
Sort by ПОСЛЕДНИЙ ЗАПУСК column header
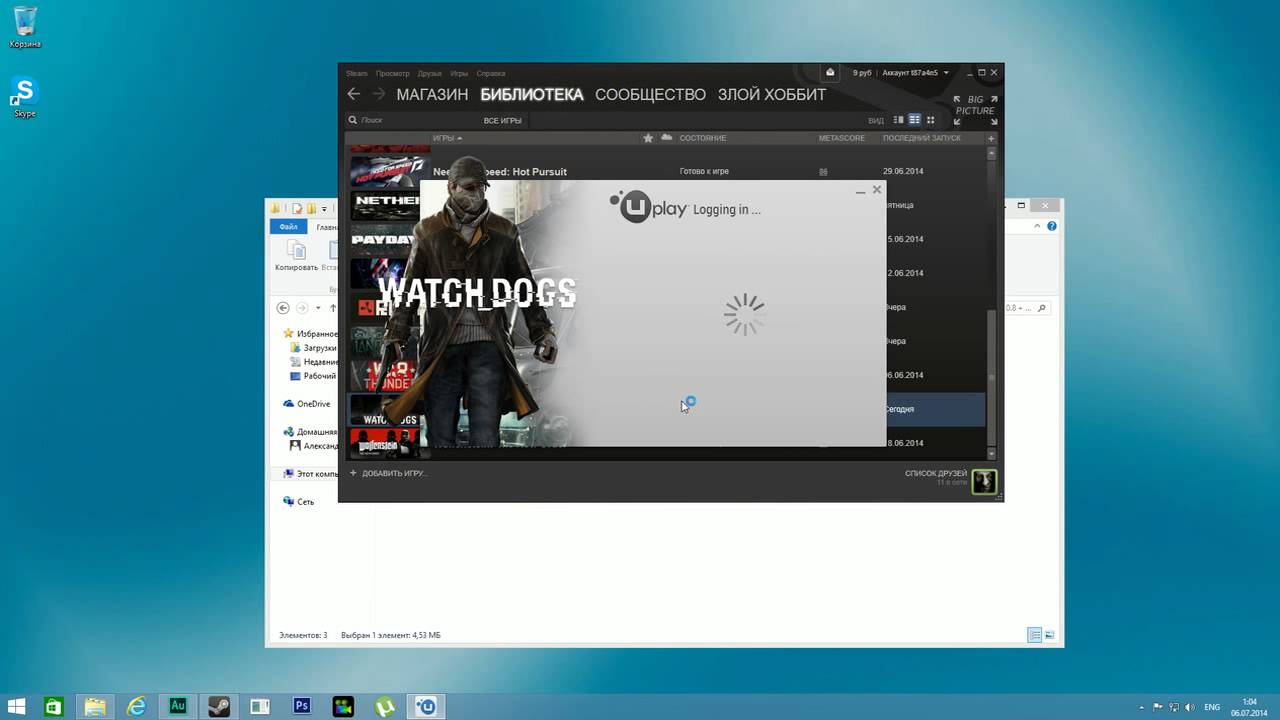click(921, 138)
